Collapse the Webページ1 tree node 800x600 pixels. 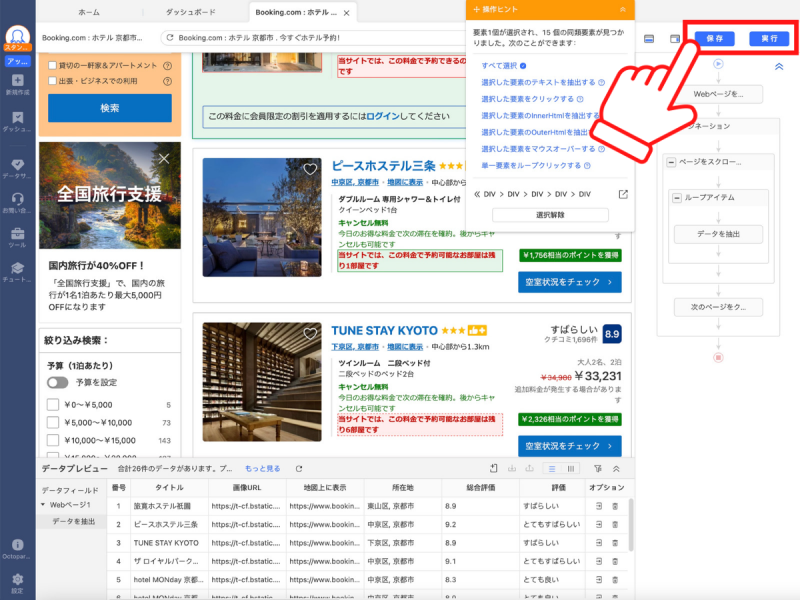[43, 505]
